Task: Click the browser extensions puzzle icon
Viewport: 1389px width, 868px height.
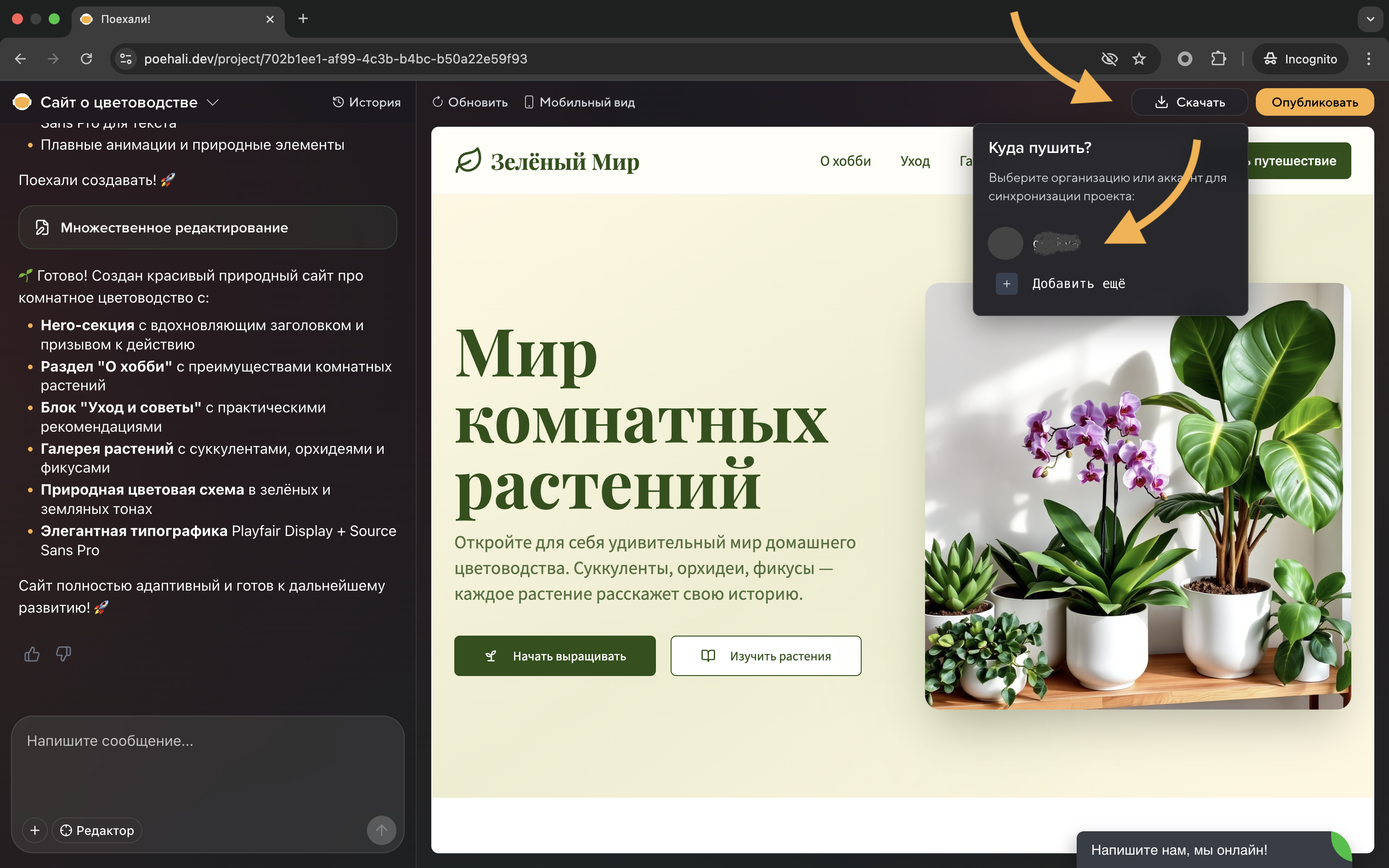Action: [1219, 58]
